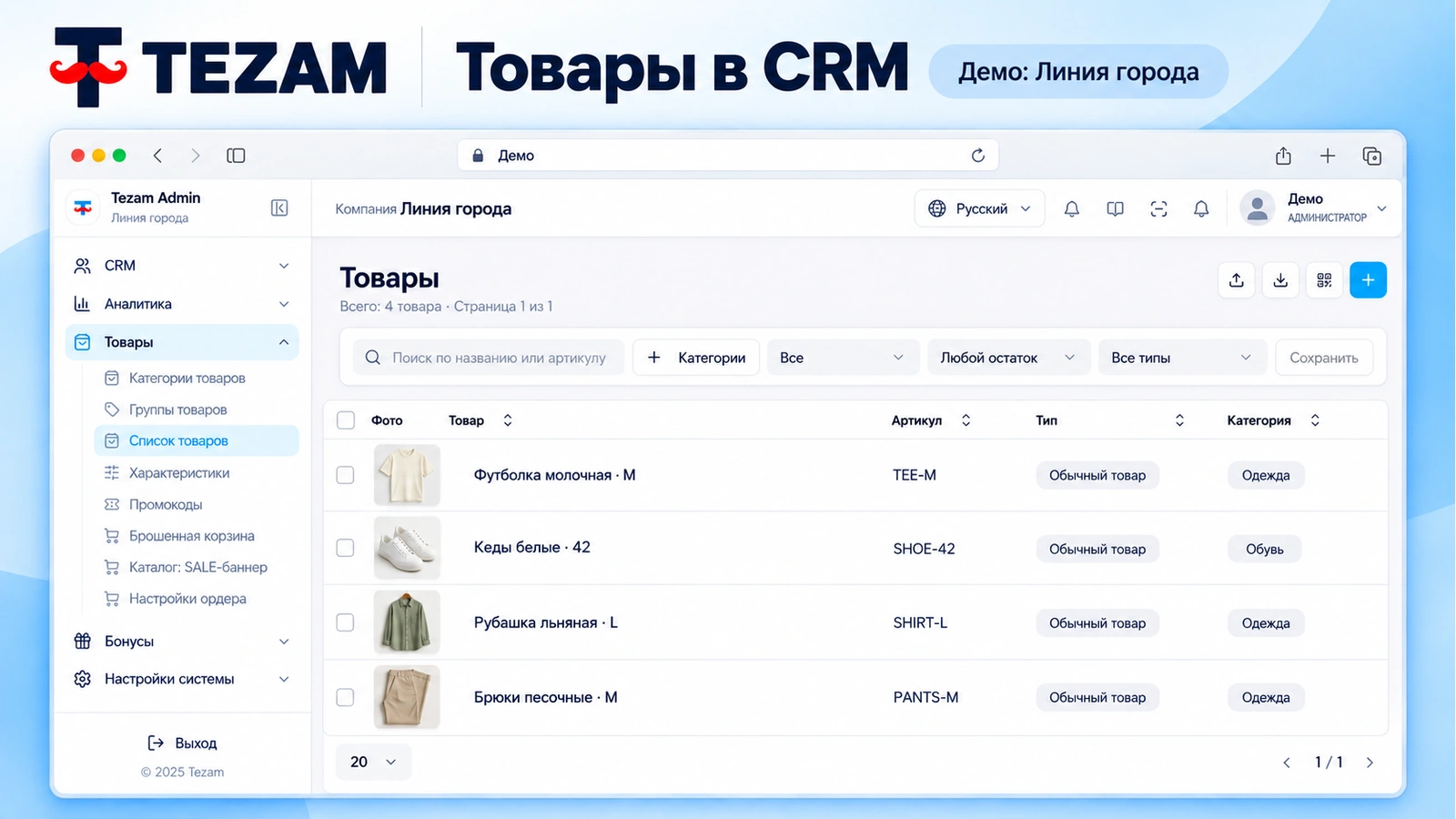
Task: Open the book documentation icon in header
Action: tap(1115, 209)
